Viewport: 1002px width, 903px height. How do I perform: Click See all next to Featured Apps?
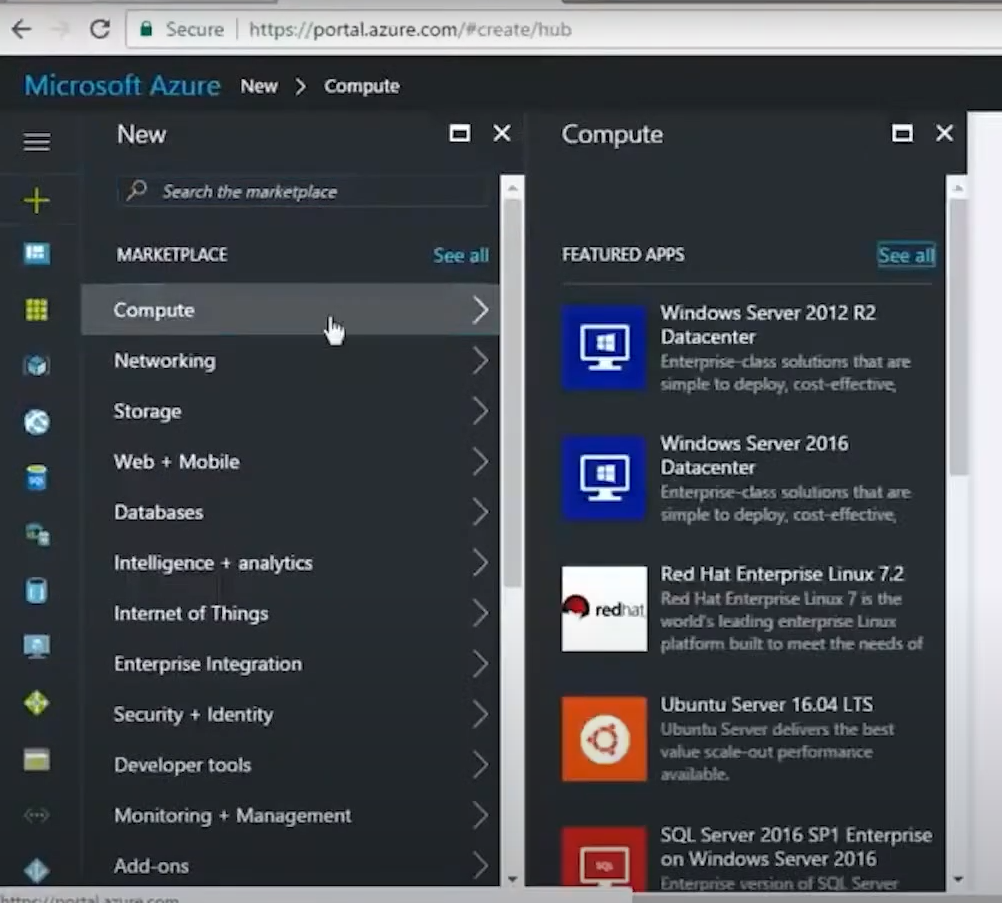coord(906,255)
